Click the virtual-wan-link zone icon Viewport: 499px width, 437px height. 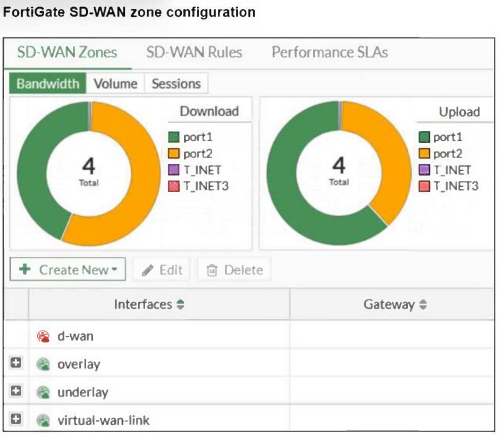[43, 420]
